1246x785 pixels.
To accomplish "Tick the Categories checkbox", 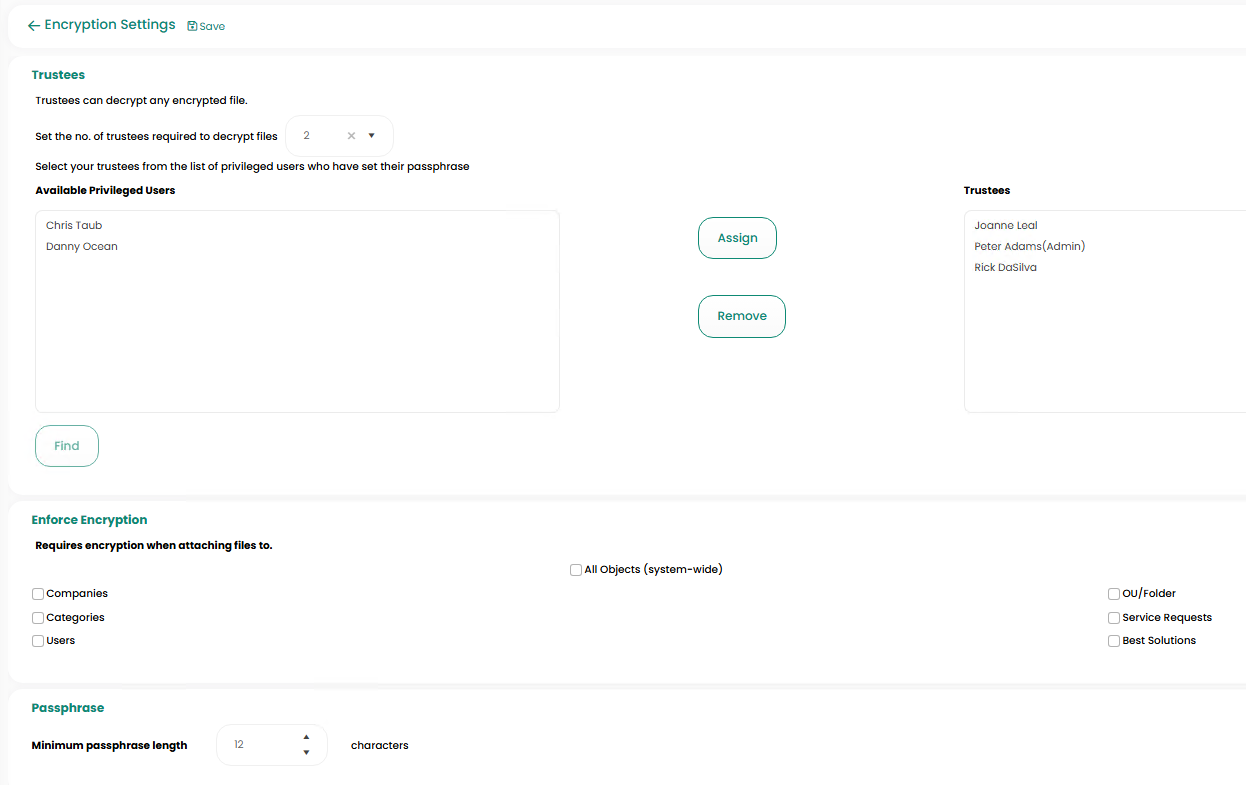I will pyautogui.click(x=38, y=618).
